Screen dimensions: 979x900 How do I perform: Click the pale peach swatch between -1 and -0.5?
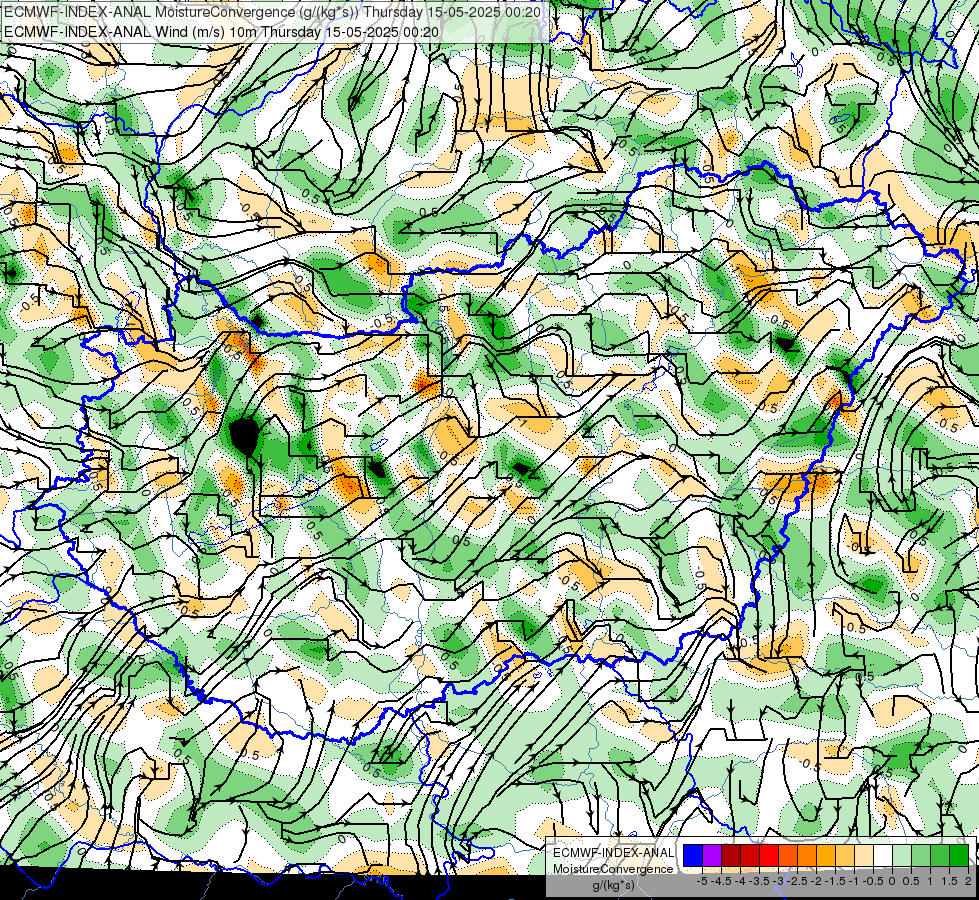tap(864, 855)
